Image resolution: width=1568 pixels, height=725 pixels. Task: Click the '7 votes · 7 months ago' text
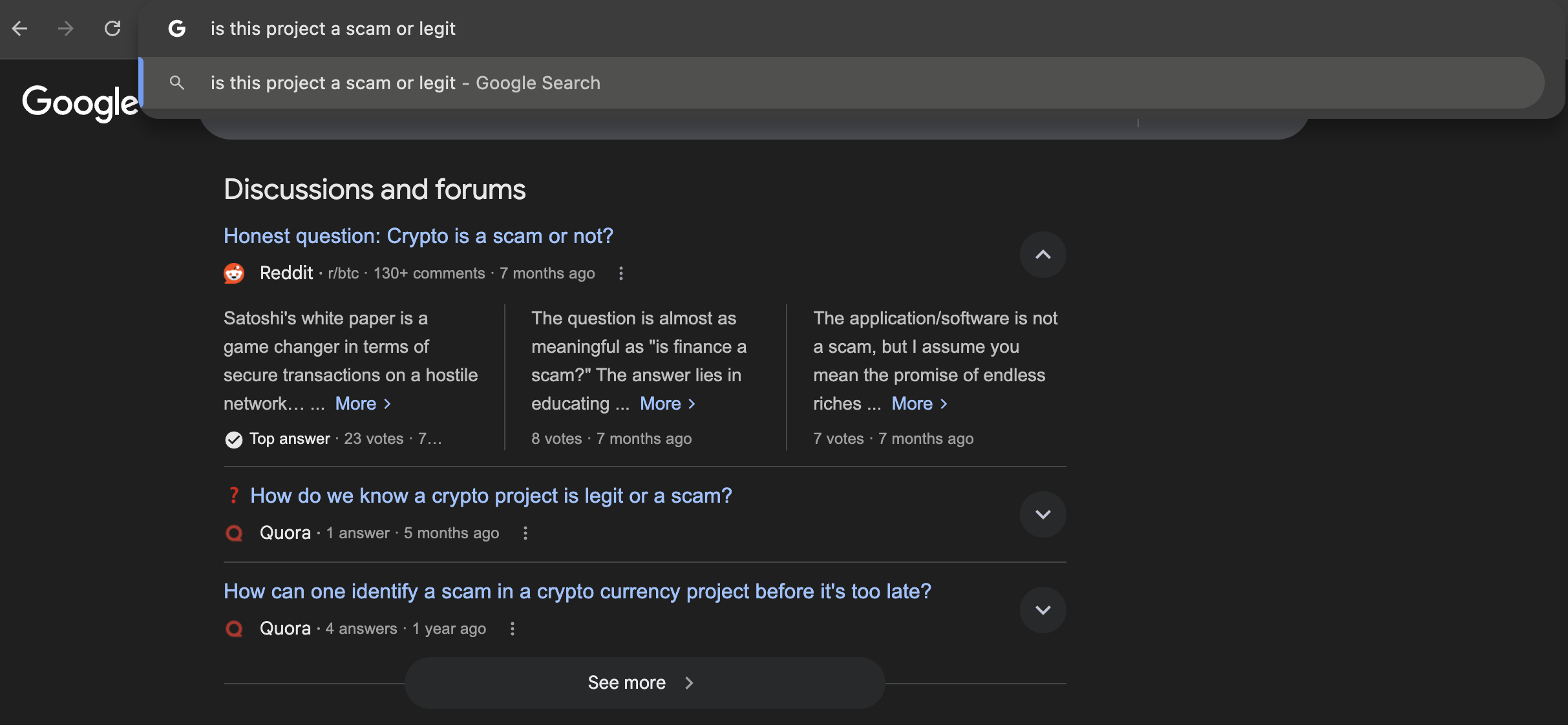(893, 439)
